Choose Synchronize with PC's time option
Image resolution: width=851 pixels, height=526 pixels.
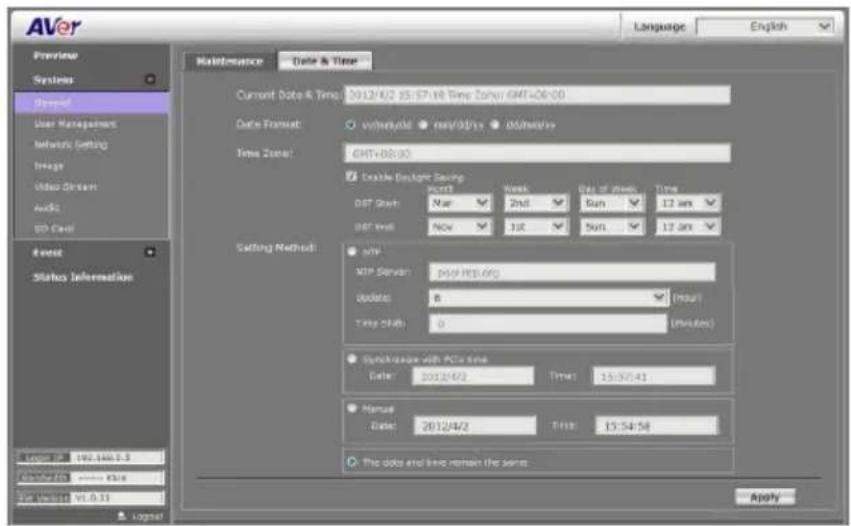[x=352, y=359]
